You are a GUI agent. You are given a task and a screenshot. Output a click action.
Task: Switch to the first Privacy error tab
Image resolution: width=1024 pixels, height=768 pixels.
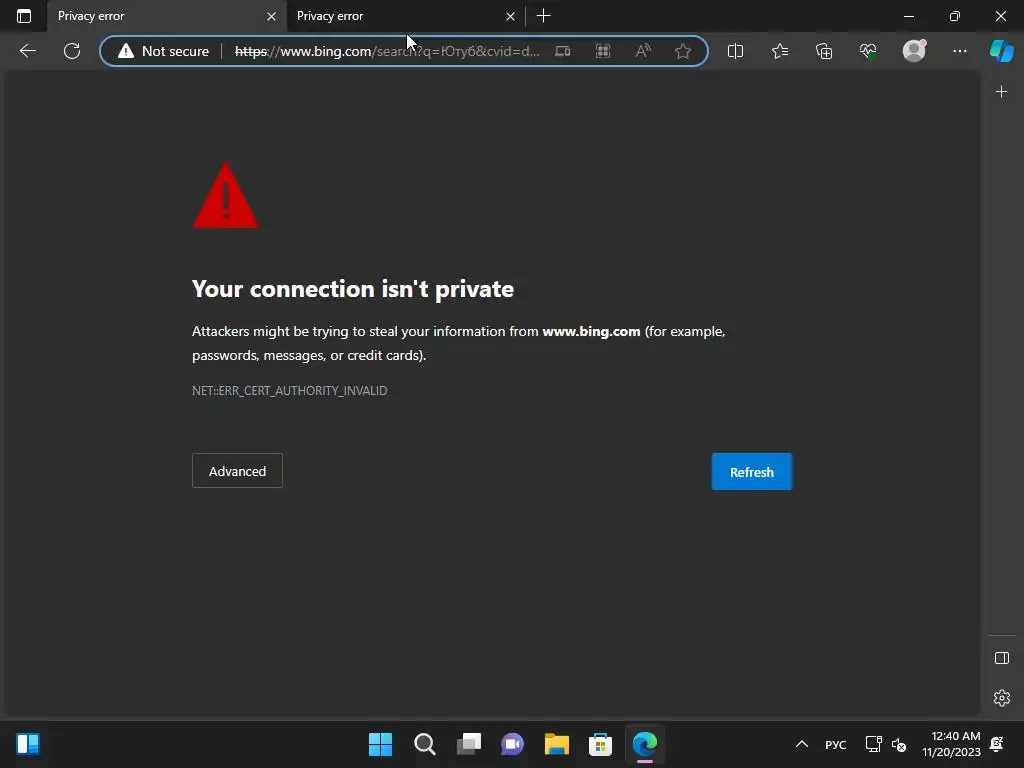[166, 16]
